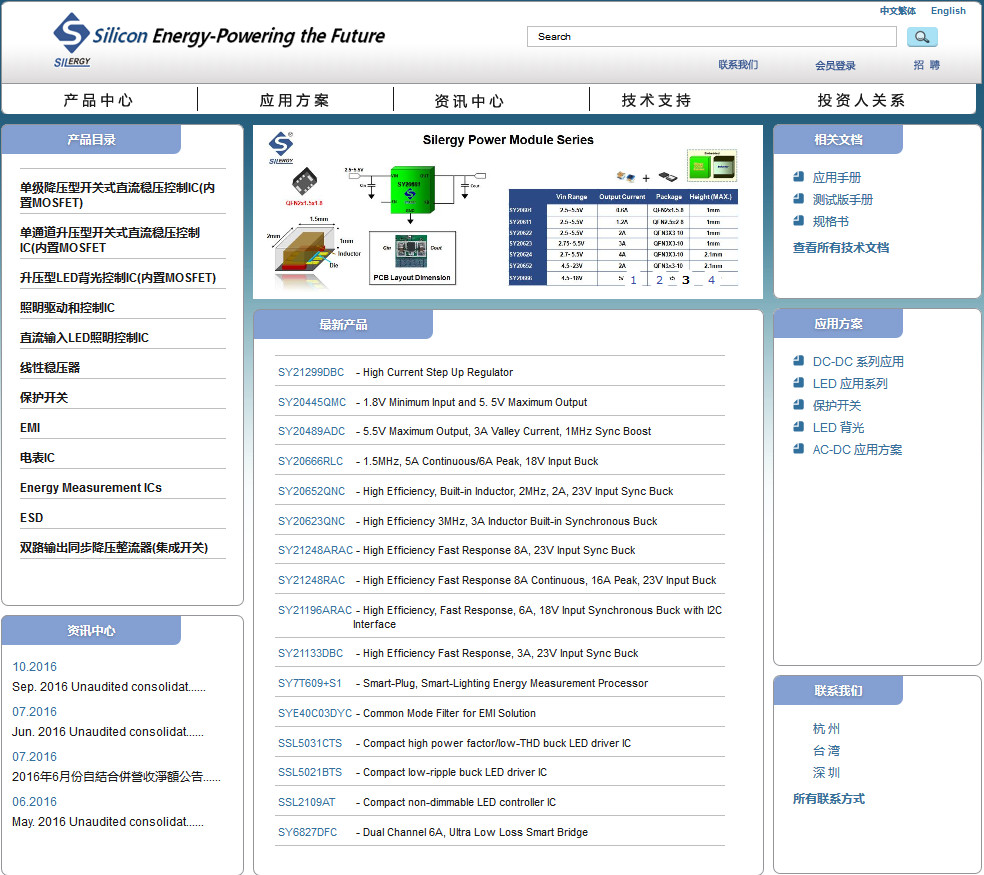This screenshot has width=984, height=875.
Task: Open the 技术支持 menu
Action: (656, 100)
